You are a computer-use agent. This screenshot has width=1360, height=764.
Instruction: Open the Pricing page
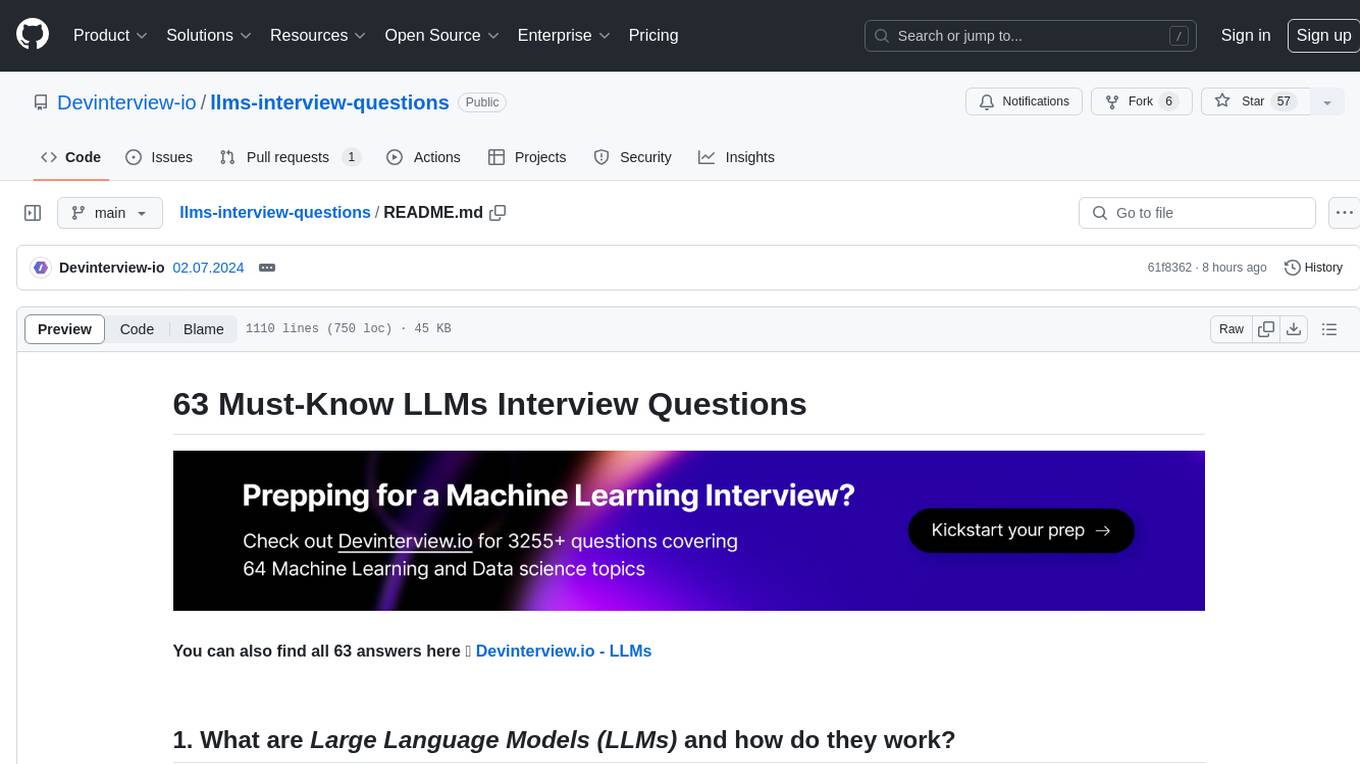pos(653,35)
